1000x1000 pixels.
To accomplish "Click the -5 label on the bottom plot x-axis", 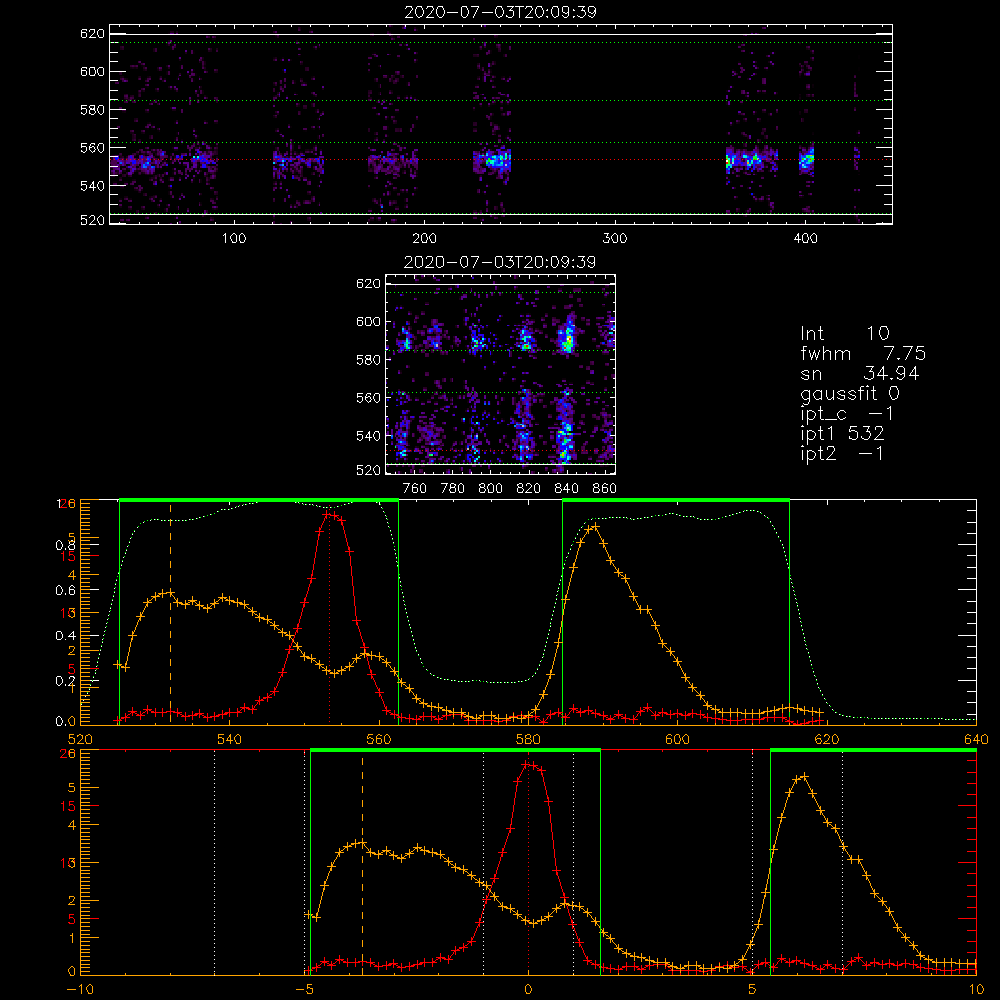I will [305, 989].
